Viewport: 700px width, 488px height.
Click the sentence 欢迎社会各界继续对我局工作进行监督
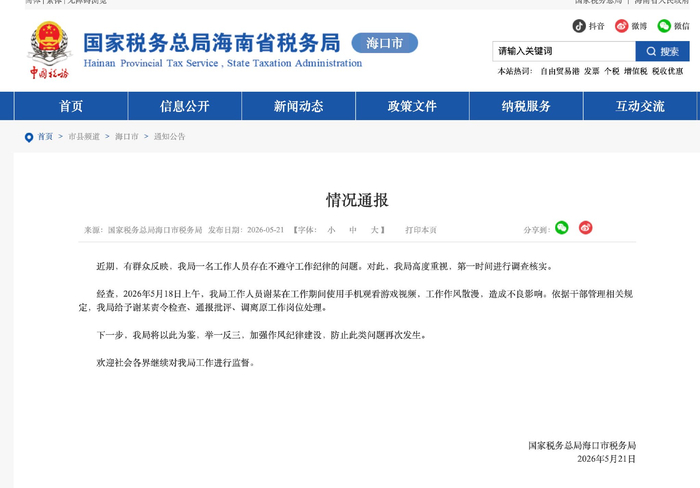[x=176, y=363]
